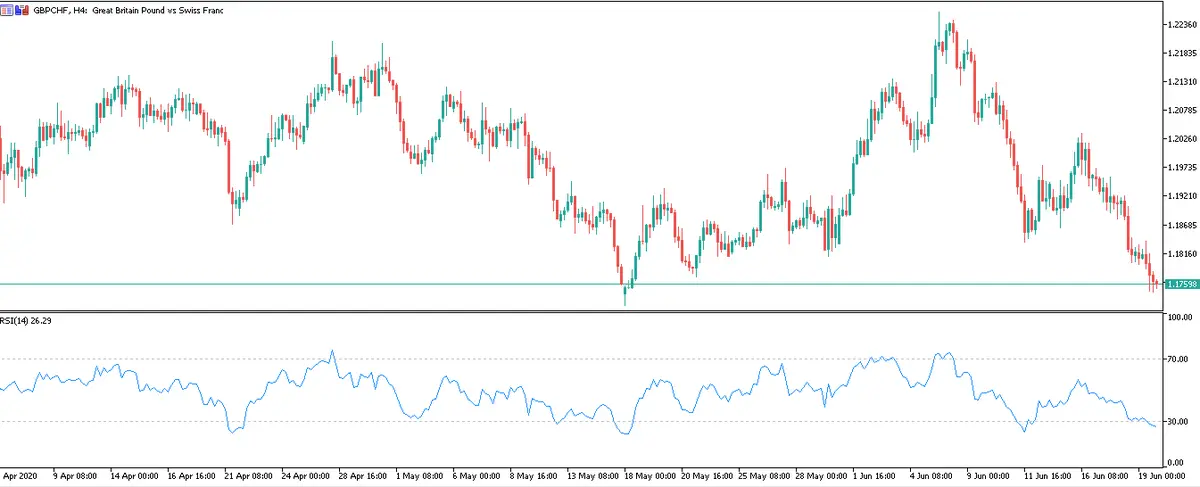Click the RSI 30.00 oversold level label
The image size is (1200, 487).
[x=1180, y=421]
